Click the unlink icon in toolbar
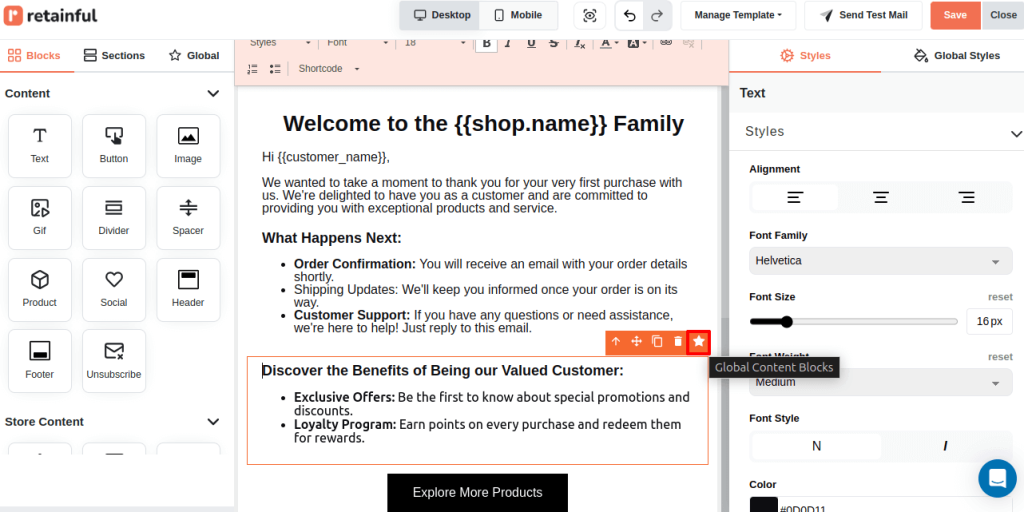The image size is (1024, 512). pyautogui.click(x=688, y=42)
